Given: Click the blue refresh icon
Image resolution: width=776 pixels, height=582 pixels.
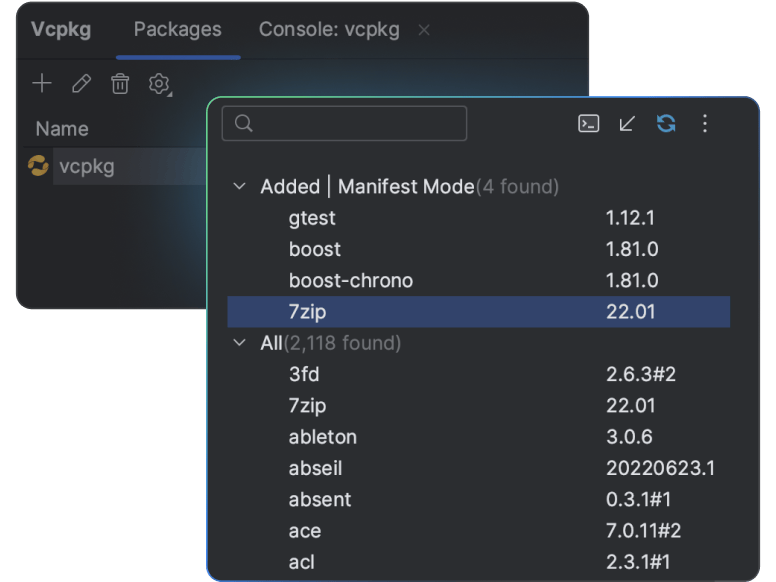Looking at the screenshot, I should coord(666,123).
